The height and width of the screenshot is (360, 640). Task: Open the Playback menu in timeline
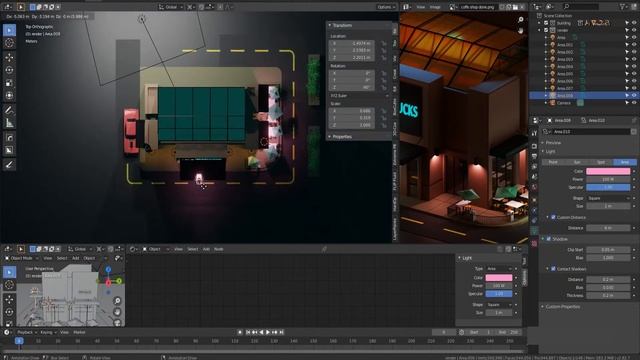pyautogui.click(x=26, y=332)
